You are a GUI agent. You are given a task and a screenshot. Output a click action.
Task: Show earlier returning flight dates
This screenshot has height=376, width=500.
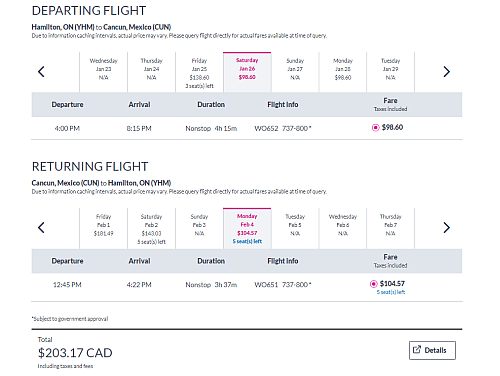click(41, 228)
